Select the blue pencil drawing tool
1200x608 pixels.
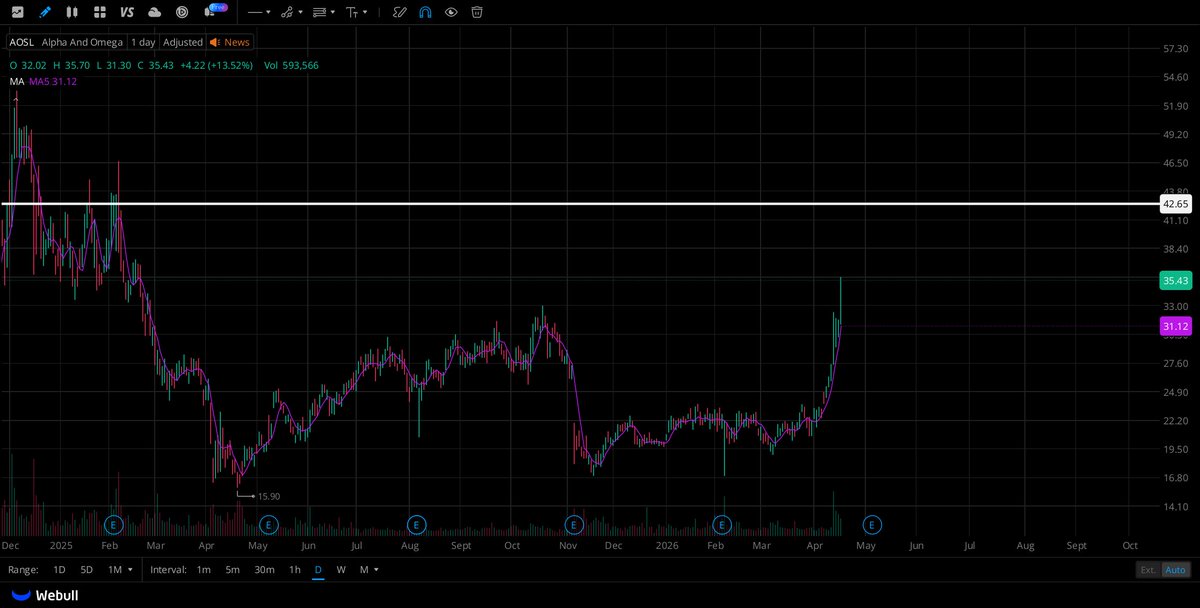[44, 12]
